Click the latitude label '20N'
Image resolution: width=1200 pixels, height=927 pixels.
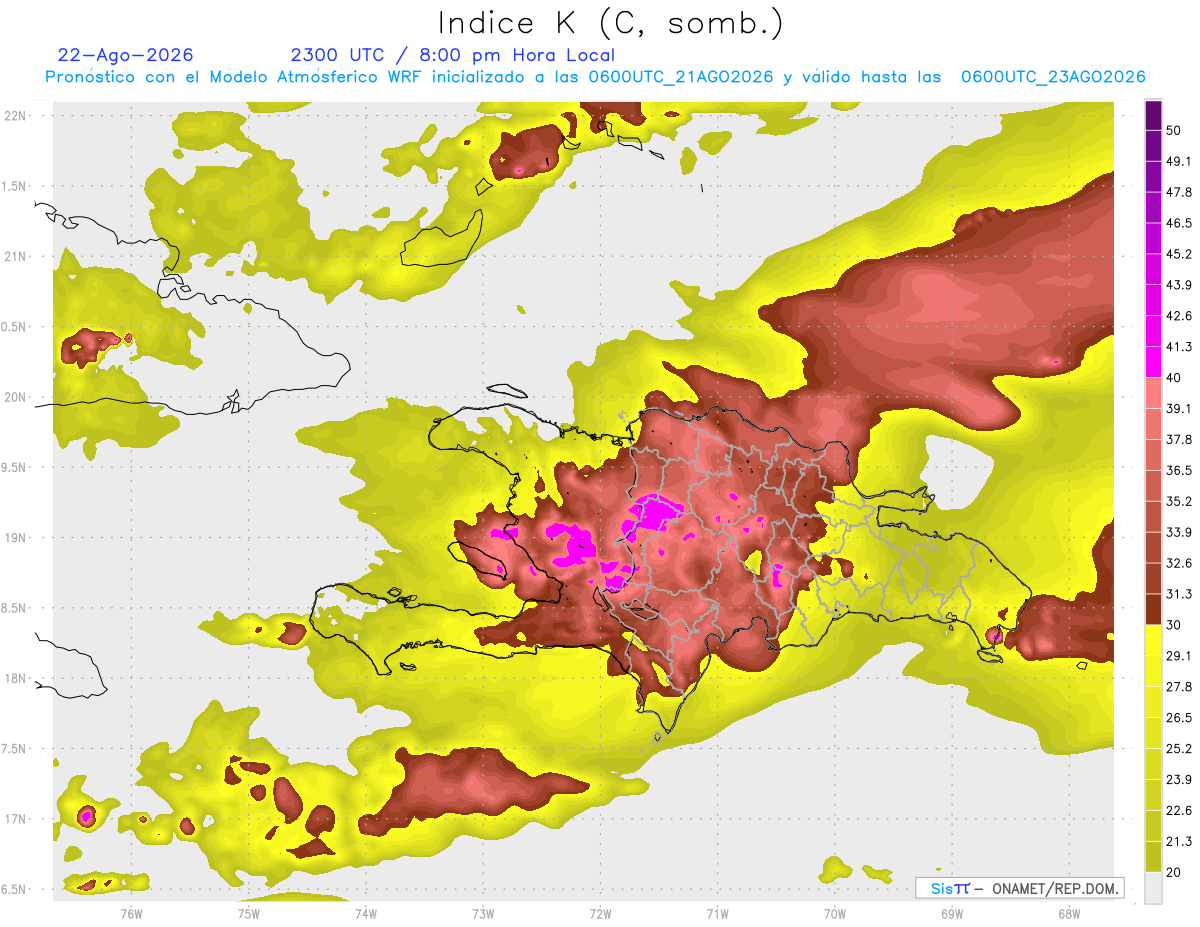pyautogui.click(x=16, y=397)
